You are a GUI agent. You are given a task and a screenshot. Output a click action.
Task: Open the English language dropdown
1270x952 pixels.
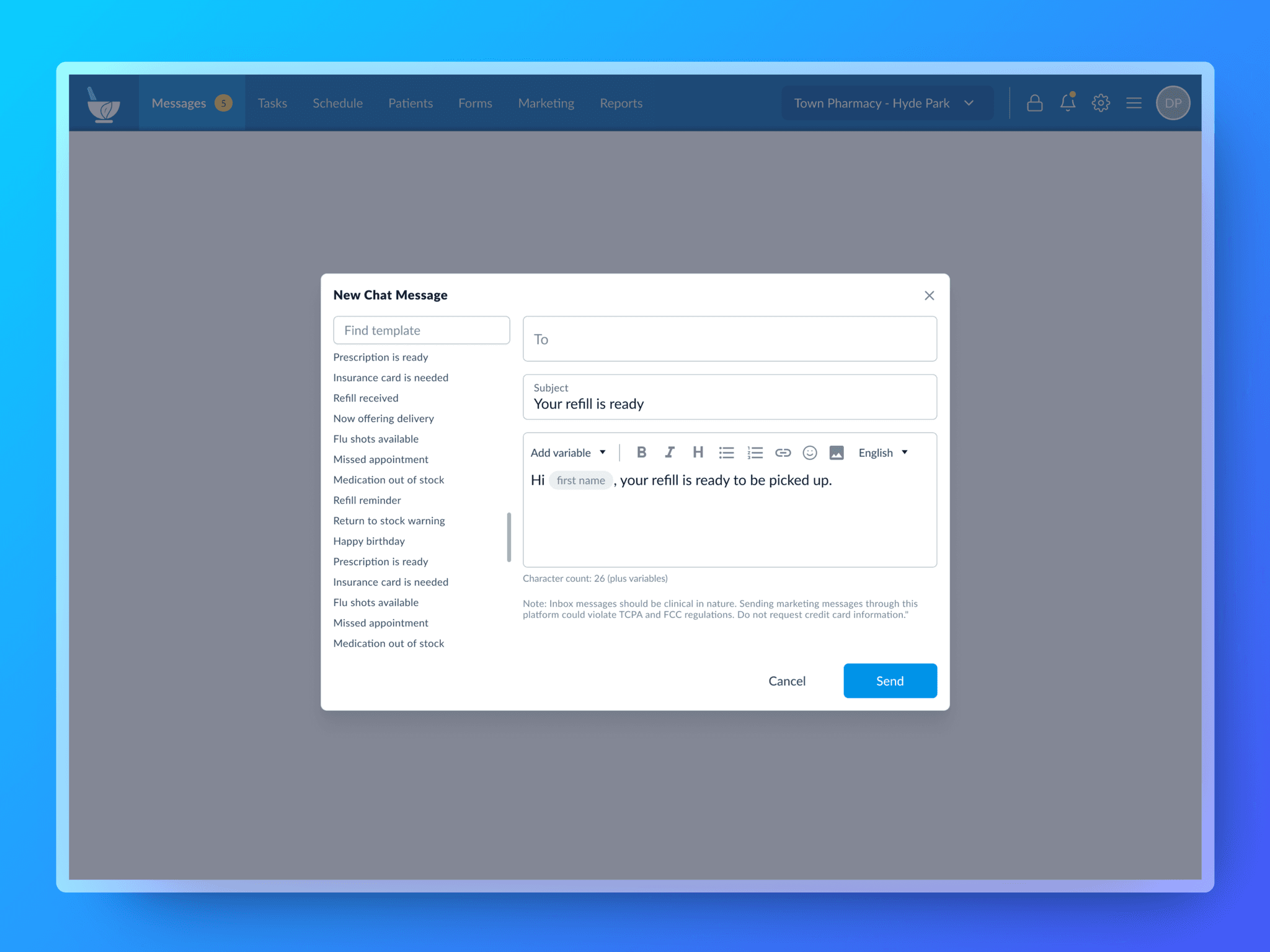point(883,453)
